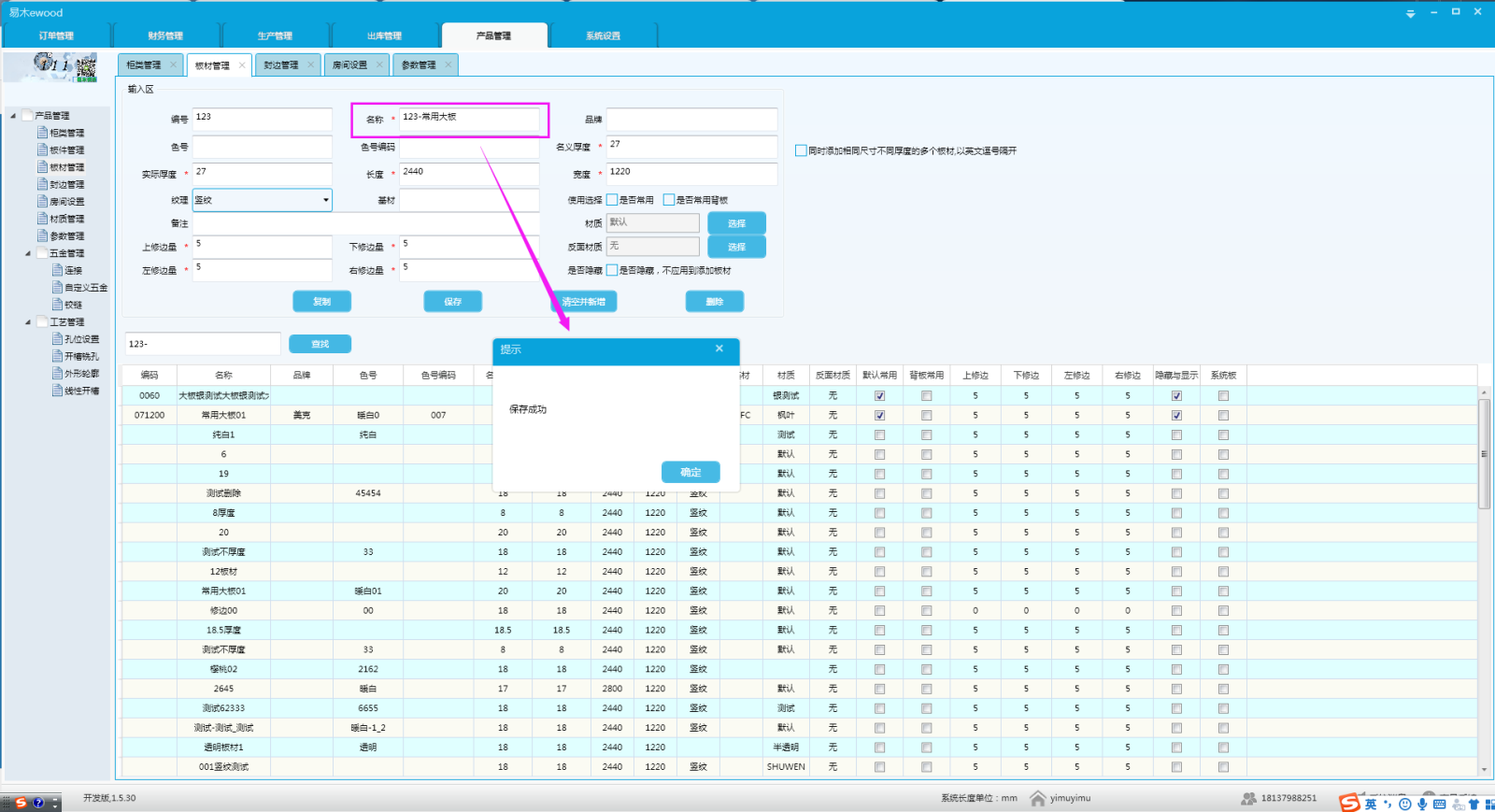The width and height of the screenshot is (1495, 812).
Task: Switch to the 订单管理 main tab
Action: [x=56, y=36]
